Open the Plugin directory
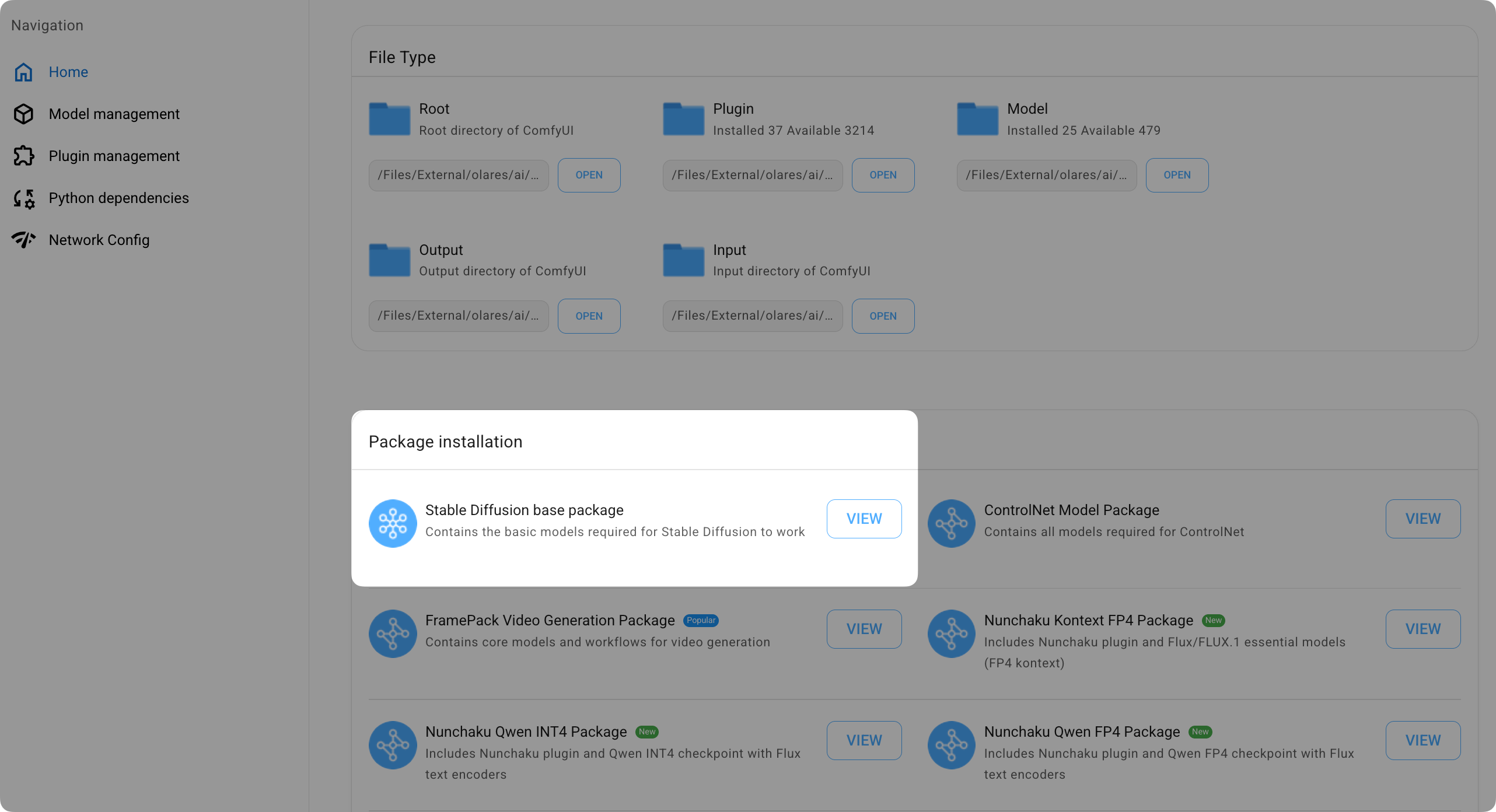 (883, 175)
